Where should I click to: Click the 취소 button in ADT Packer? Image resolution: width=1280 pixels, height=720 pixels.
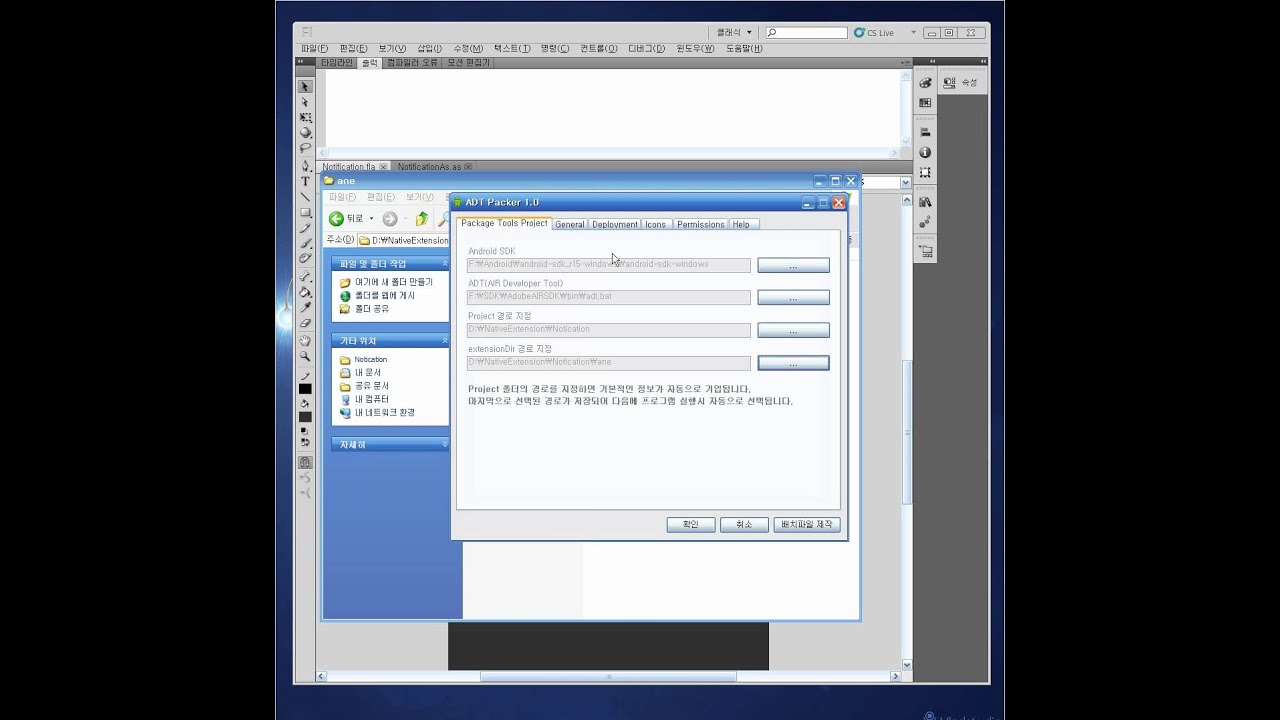tap(744, 524)
